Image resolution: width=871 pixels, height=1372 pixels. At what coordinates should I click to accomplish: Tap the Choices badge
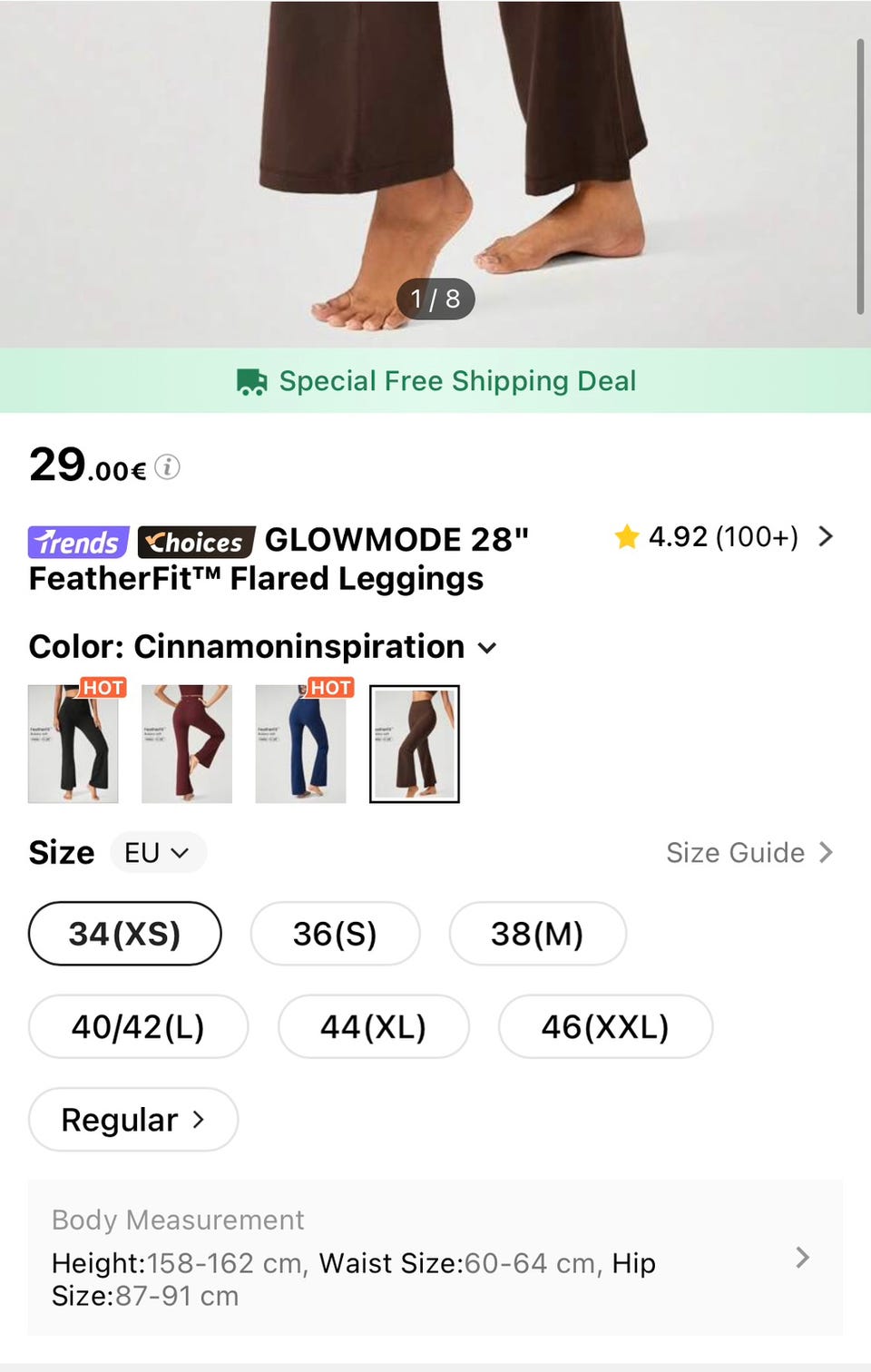(196, 543)
